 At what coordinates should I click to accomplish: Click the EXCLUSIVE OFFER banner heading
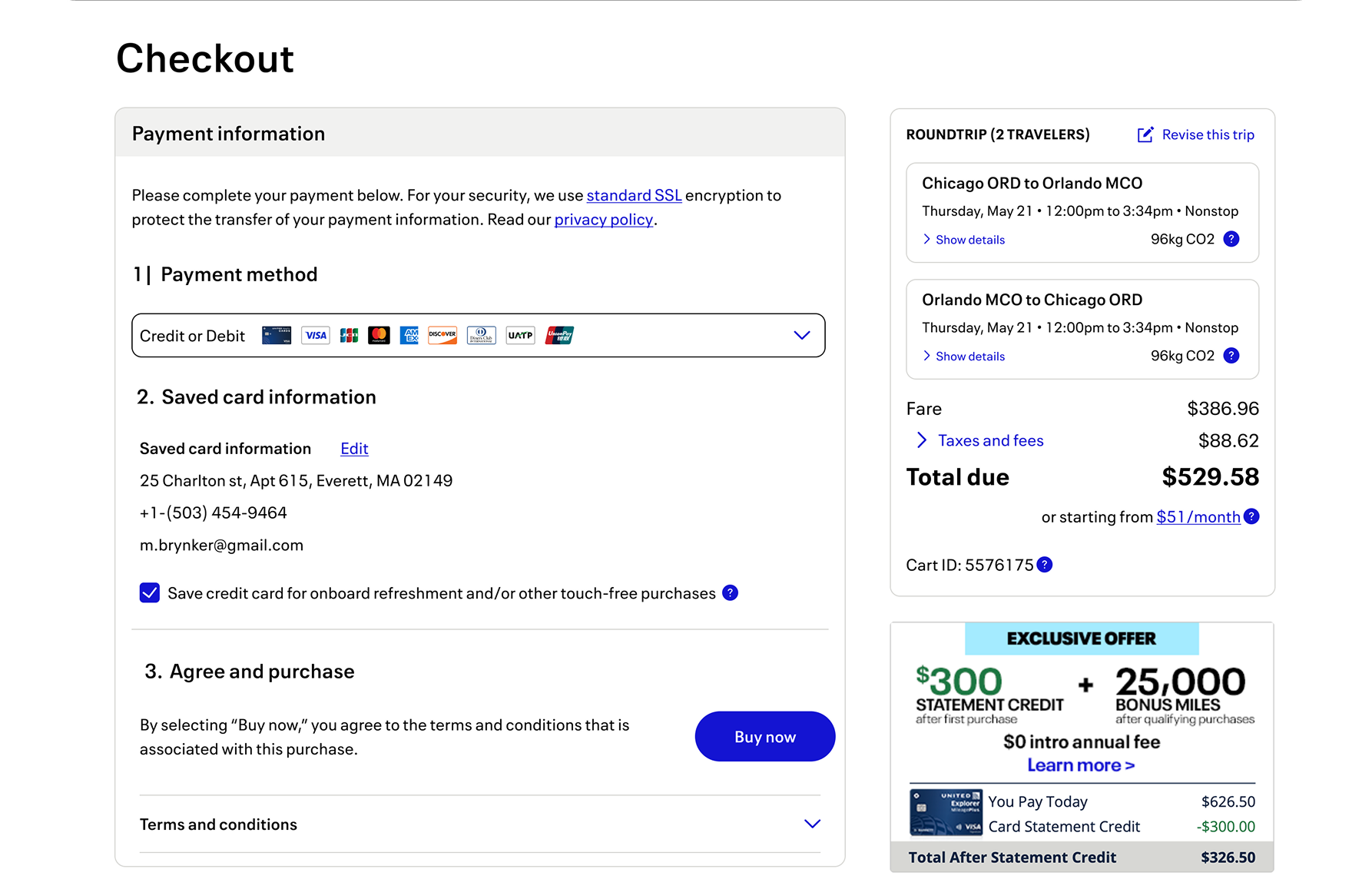(1082, 639)
